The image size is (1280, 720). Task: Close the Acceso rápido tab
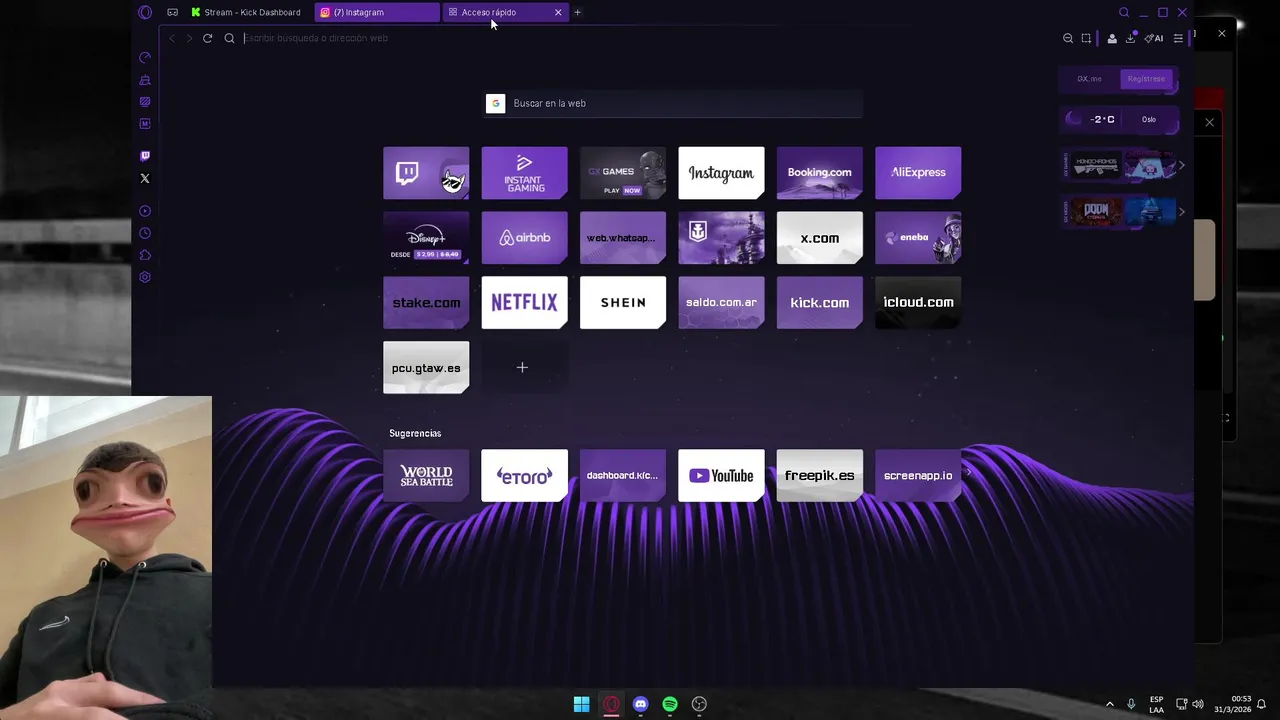tap(558, 12)
